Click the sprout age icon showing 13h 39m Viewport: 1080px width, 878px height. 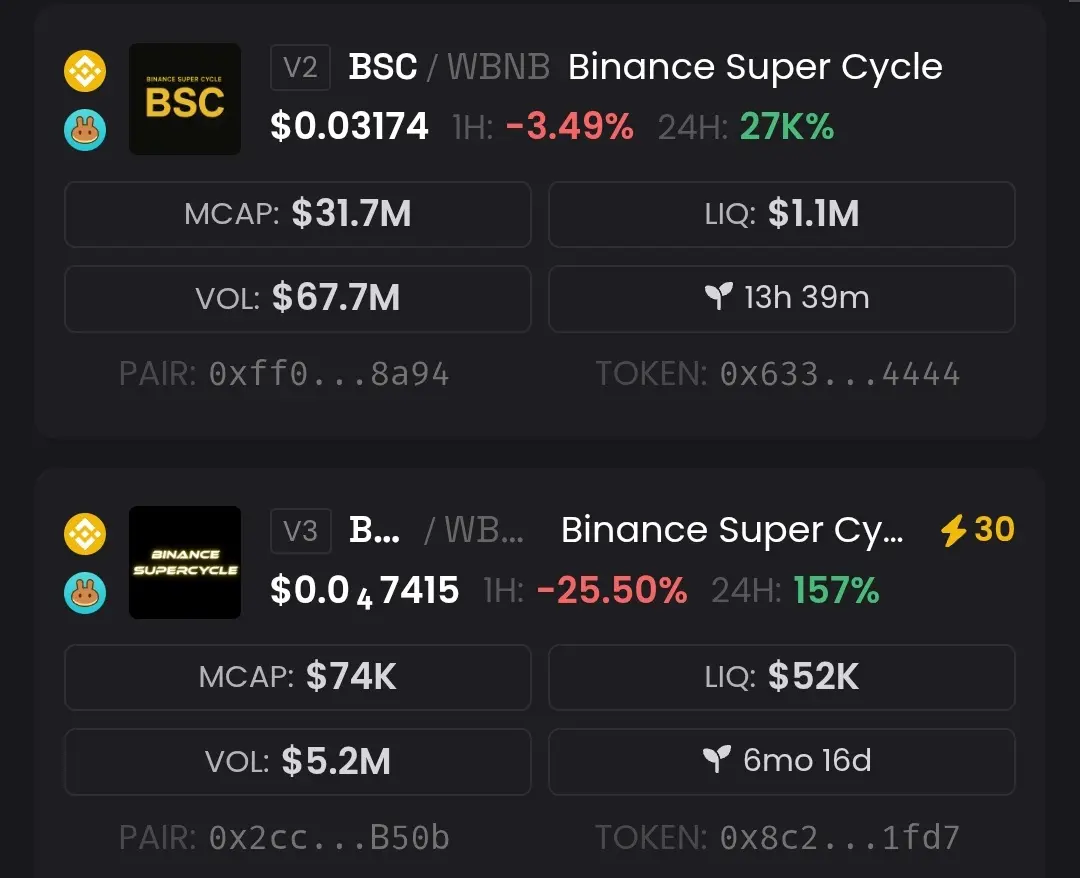point(718,296)
